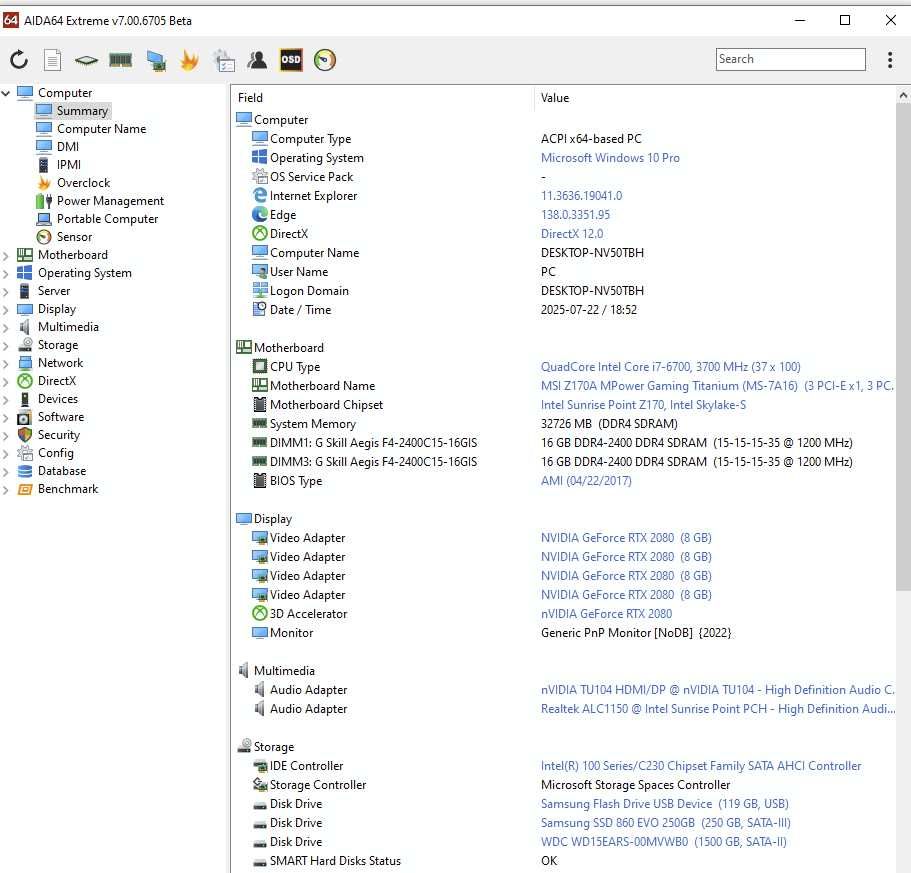Click the network audit computer toolbar icon
The height and width of the screenshot is (873, 911).
156,60
